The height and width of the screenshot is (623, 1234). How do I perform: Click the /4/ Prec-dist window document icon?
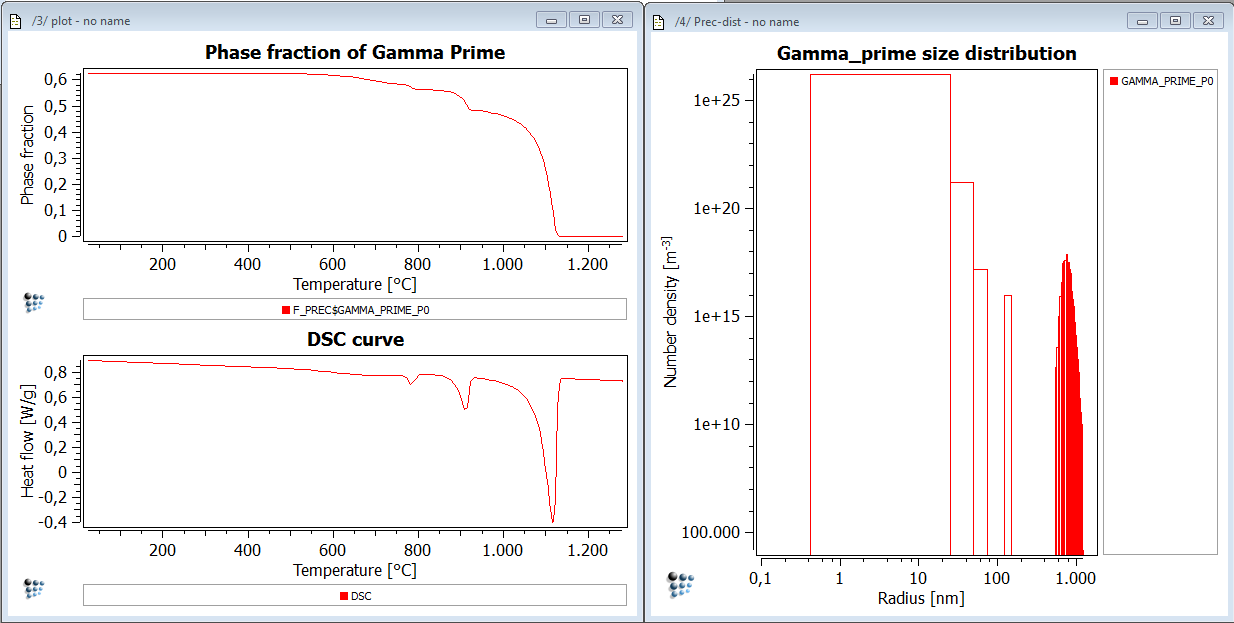660,21
